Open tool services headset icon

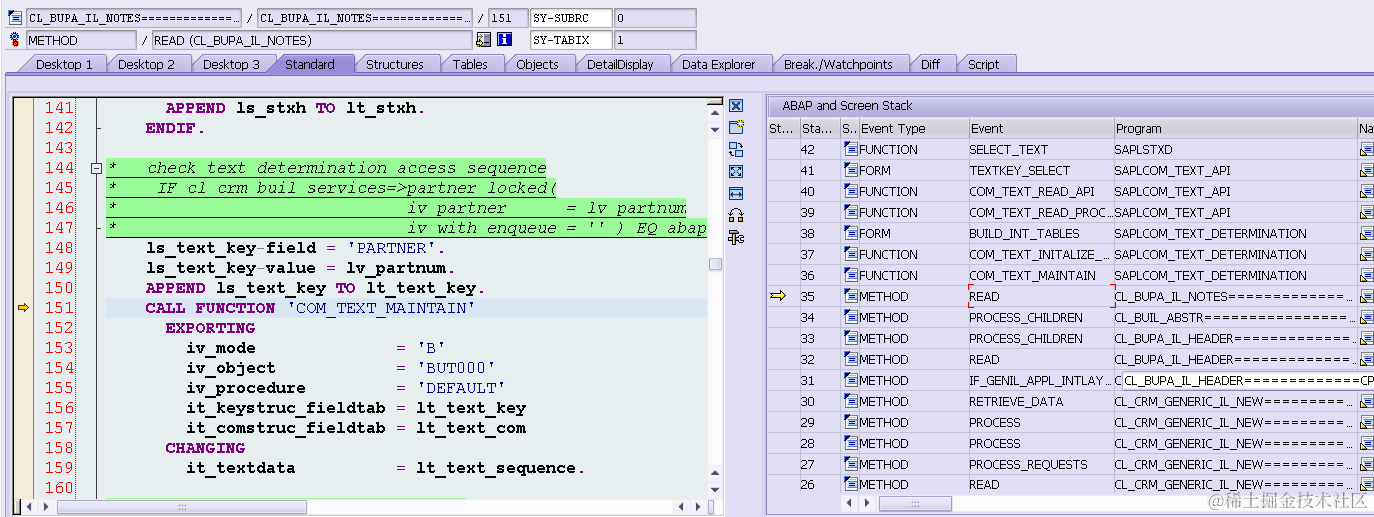point(736,215)
